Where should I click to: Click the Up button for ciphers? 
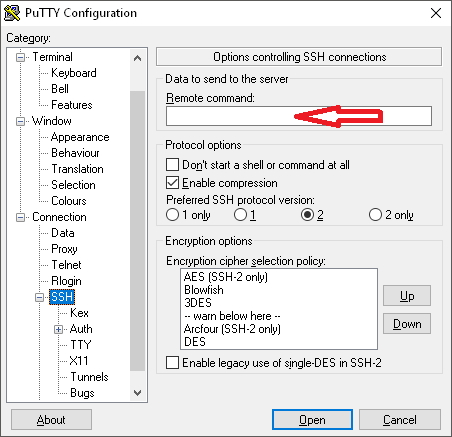(407, 296)
